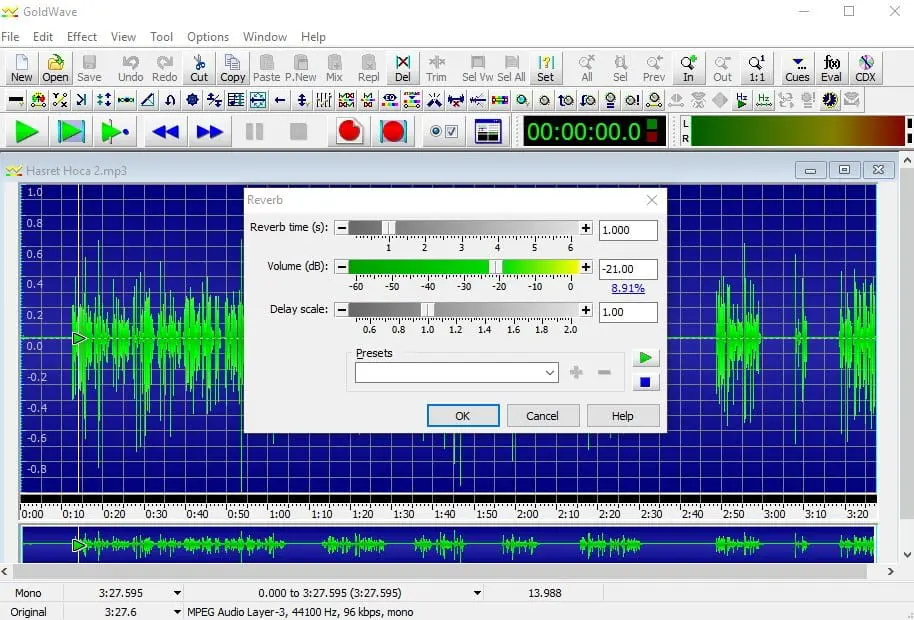Open the CDX audio extraction tool
This screenshot has width=914, height=620.
tap(866, 68)
